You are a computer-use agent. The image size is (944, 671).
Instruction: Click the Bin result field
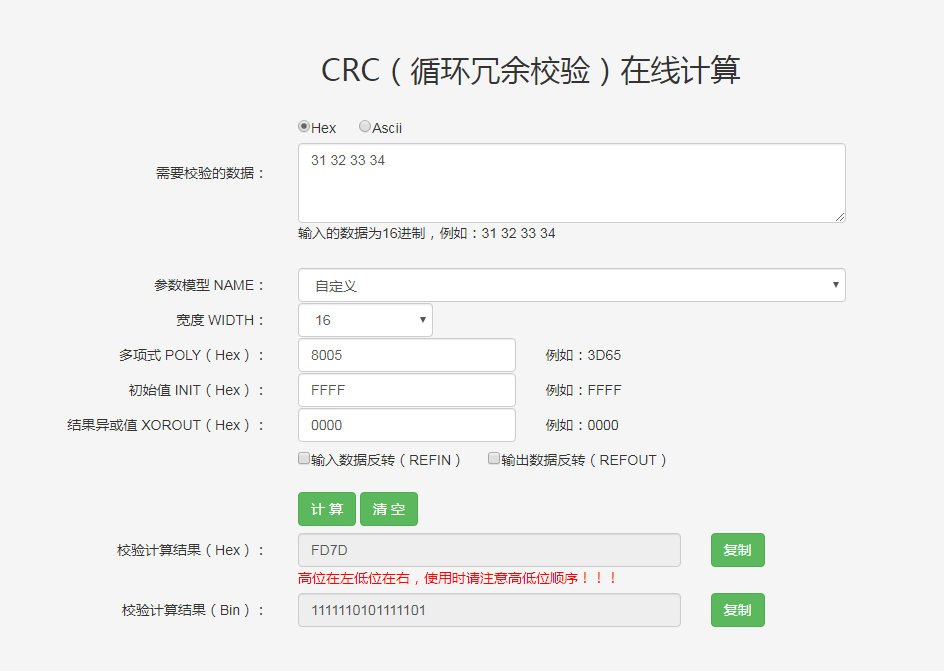[489, 610]
